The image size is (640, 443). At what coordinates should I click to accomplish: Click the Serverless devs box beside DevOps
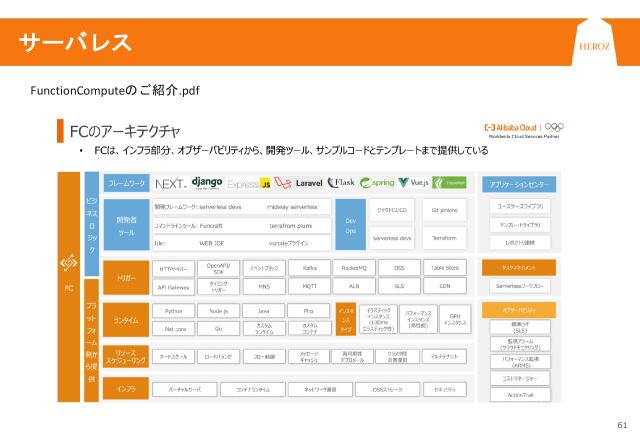click(392, 238)
